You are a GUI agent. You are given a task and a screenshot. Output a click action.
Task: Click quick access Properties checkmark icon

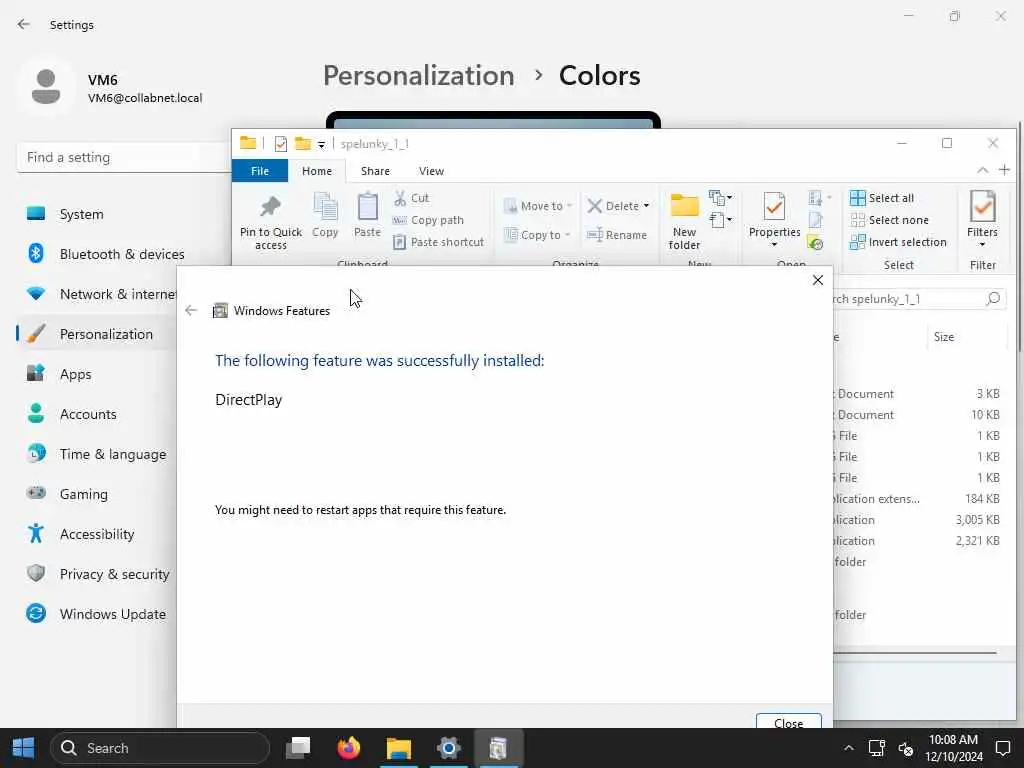[281, 144]
